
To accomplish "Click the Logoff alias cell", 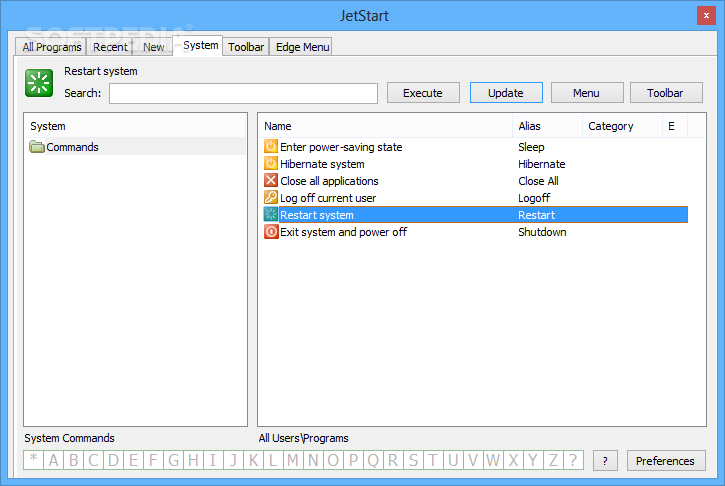I will [x=534, y=198].
